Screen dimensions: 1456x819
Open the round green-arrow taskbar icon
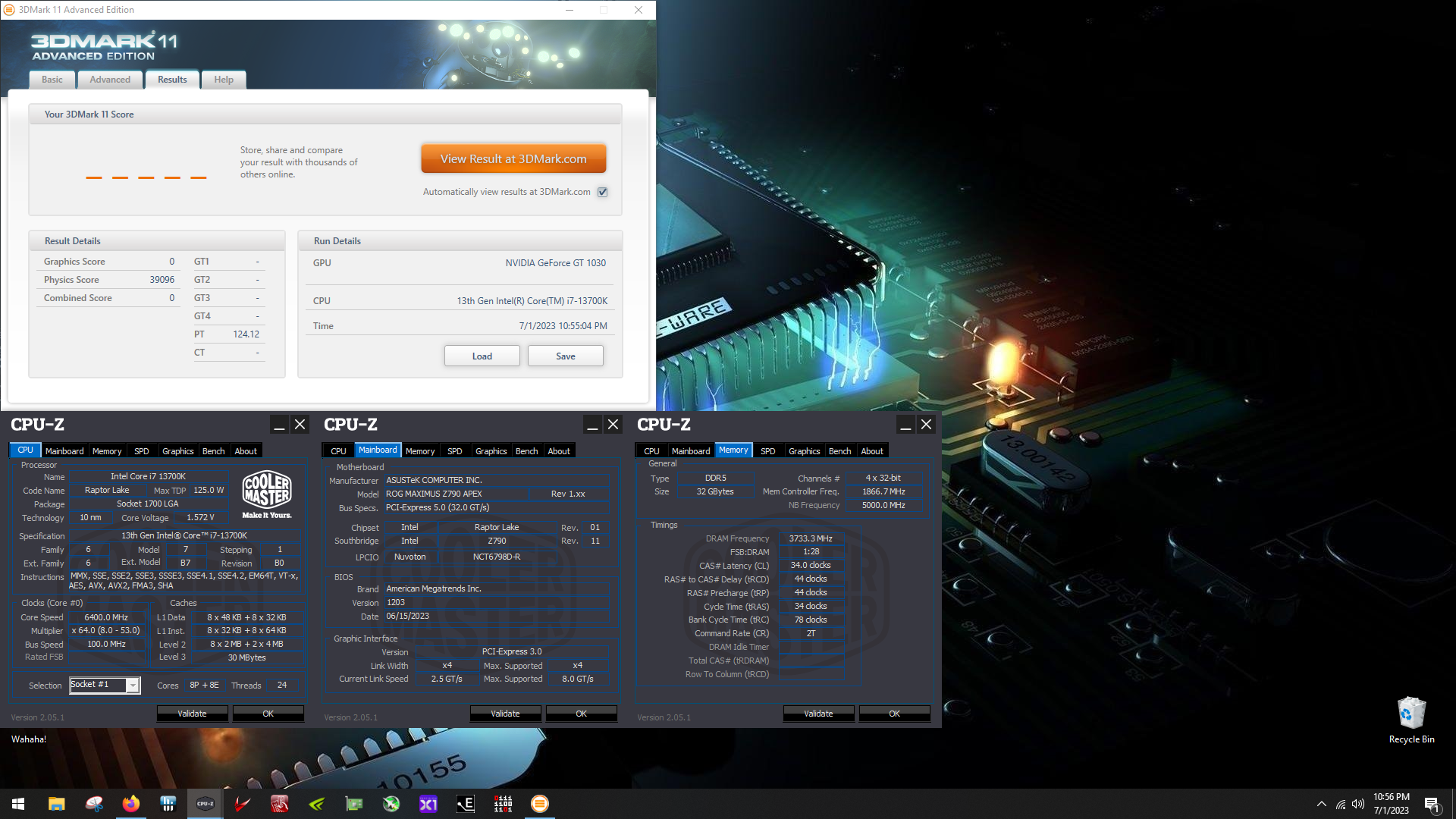[391, 804]
